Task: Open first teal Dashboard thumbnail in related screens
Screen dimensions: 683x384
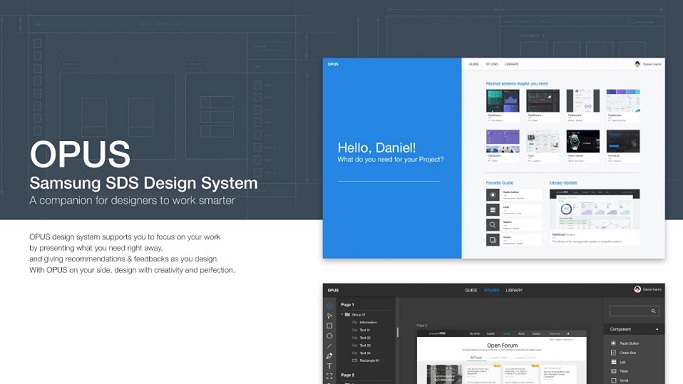Action: 503,101
